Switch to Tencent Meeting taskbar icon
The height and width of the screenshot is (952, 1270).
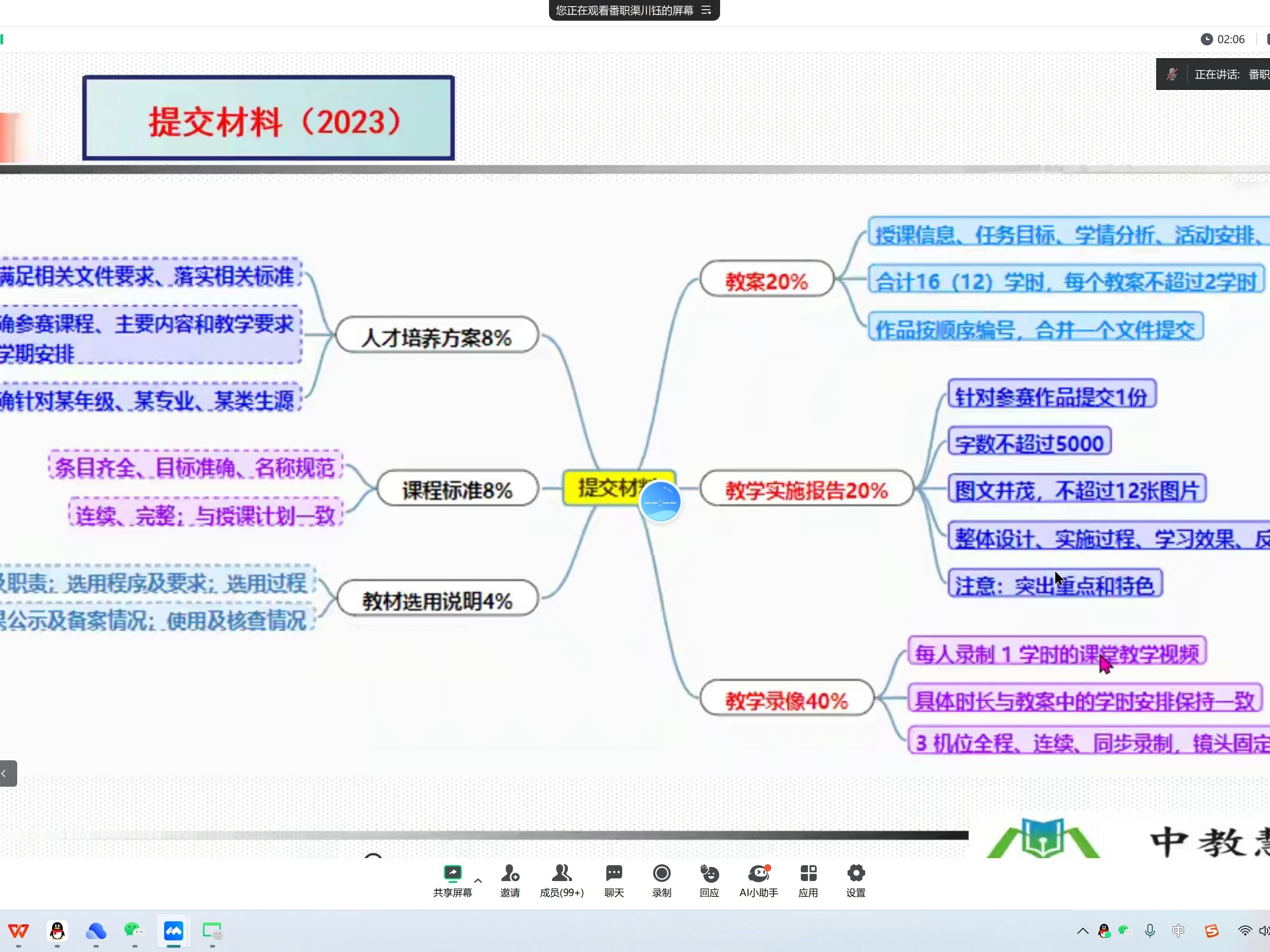[173, 930]
